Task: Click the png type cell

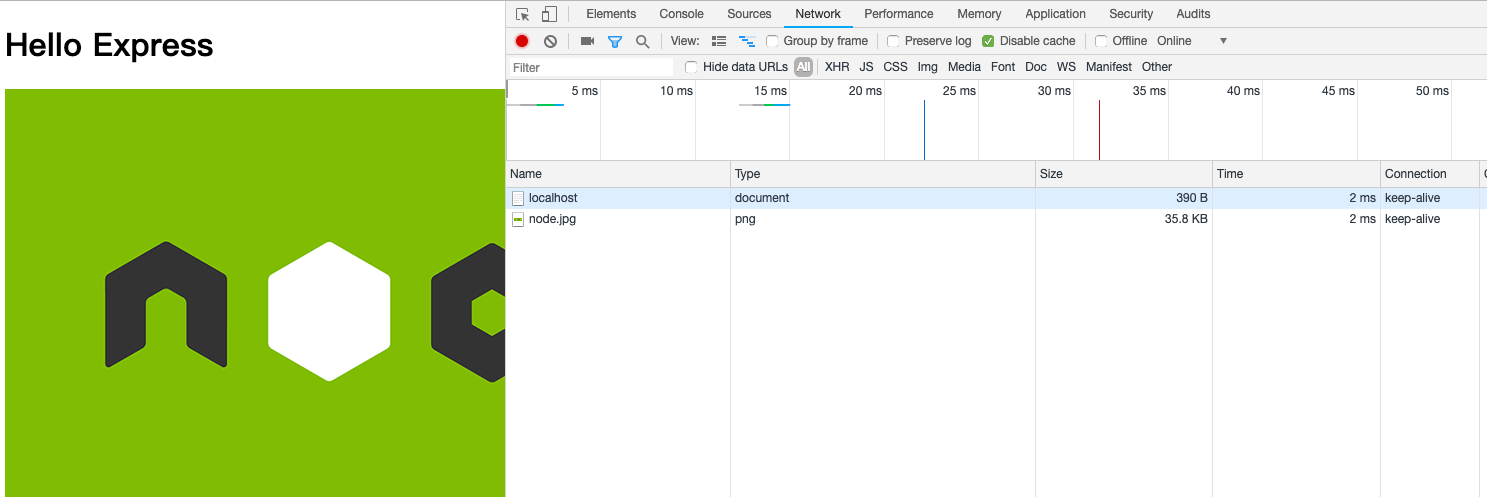Action: point(883,219)
